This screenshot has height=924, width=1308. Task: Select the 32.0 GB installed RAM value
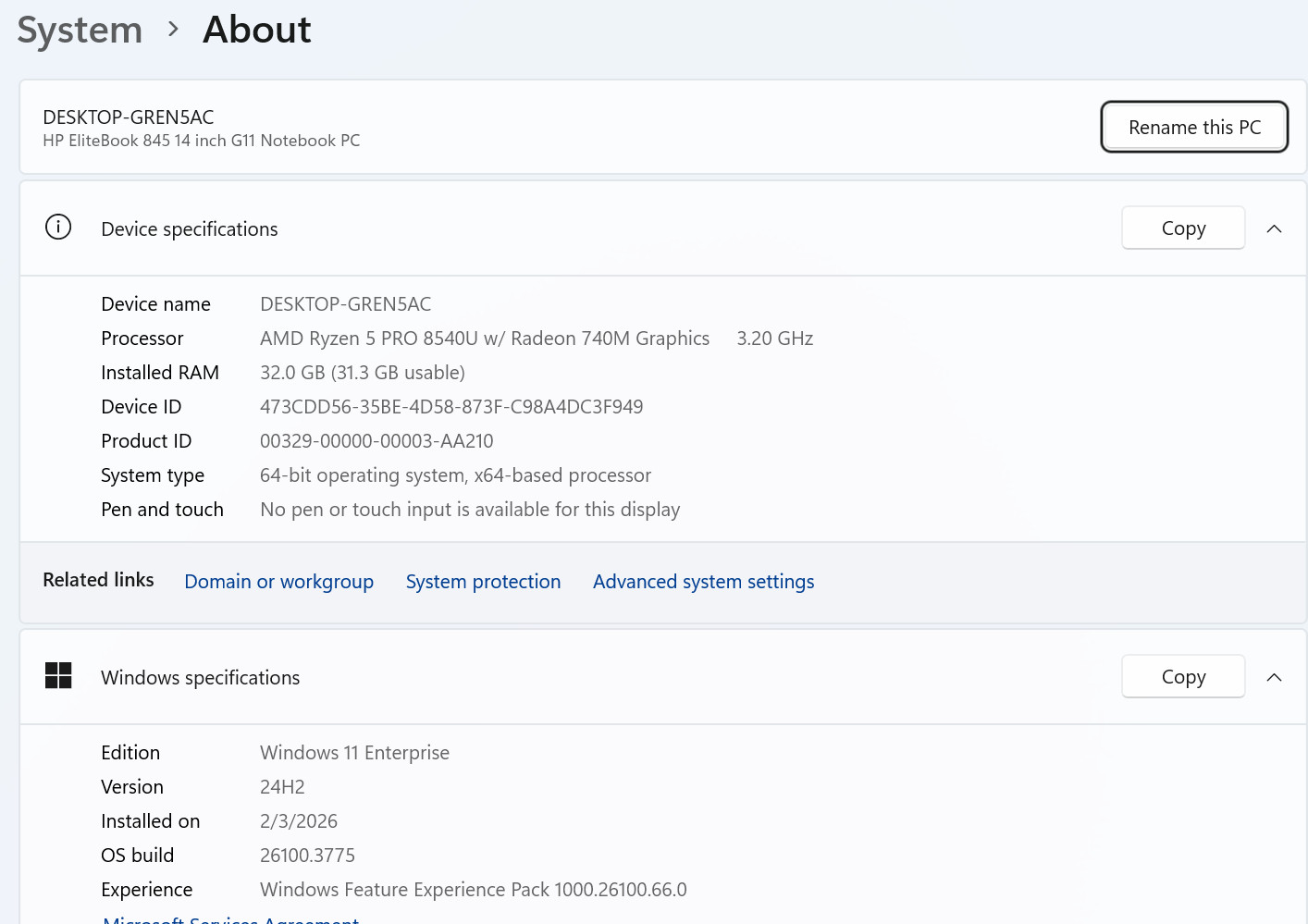(x=362, y=373)
